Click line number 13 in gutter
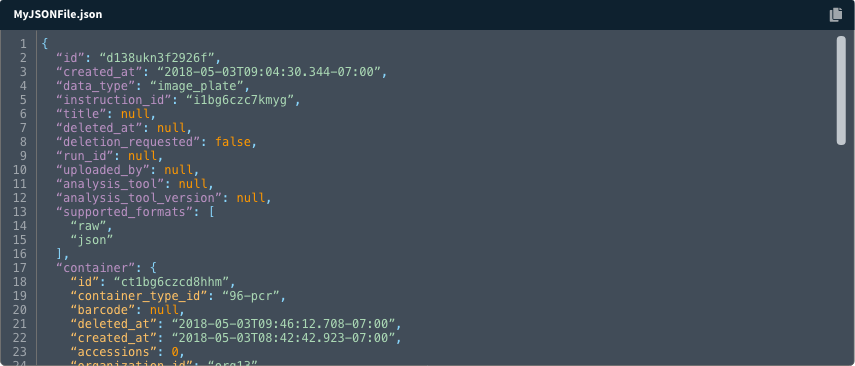Screen dimensions: 855x366 tap(19, 212)
